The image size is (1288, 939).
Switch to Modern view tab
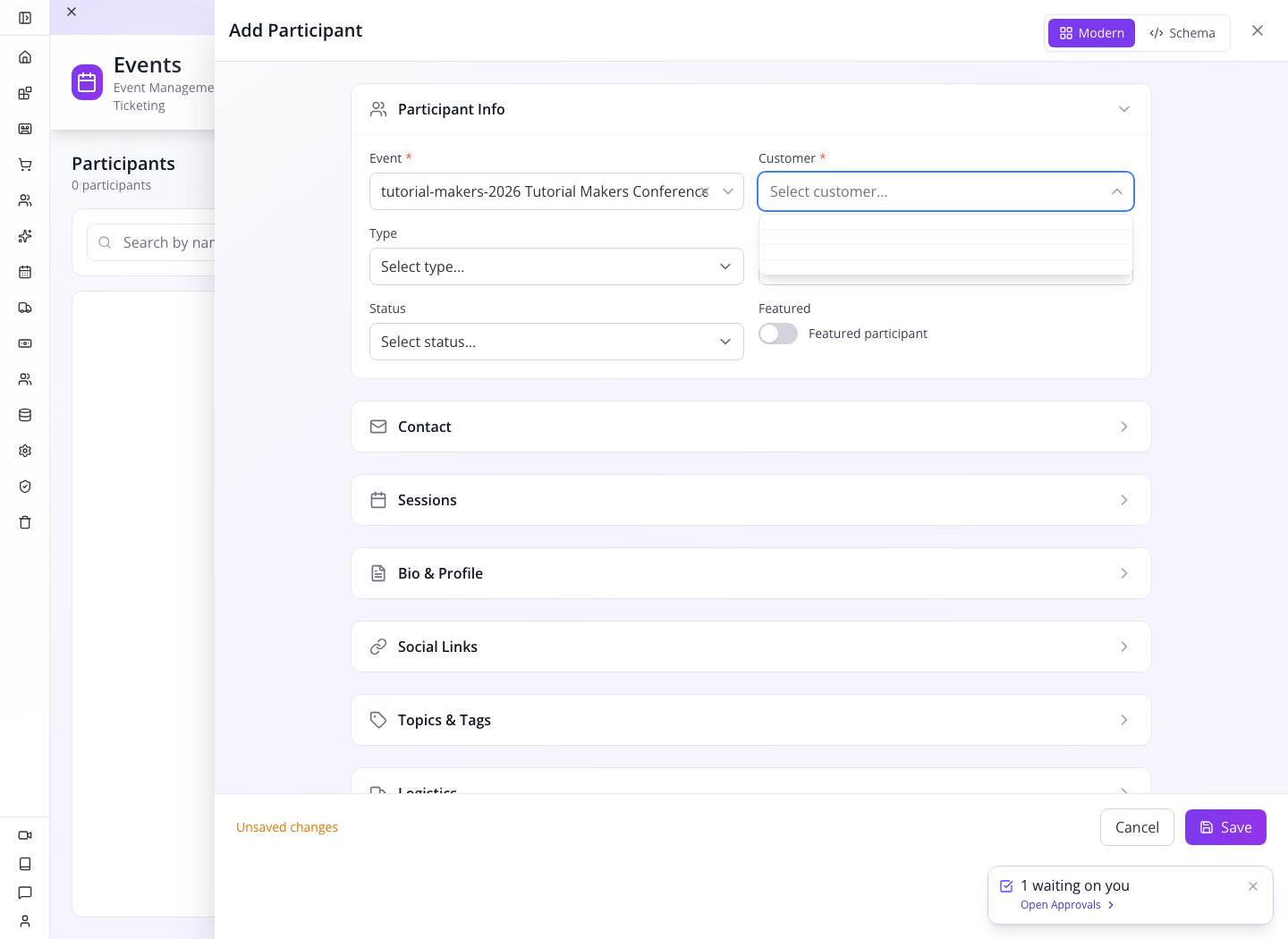tap(1091, 33)
